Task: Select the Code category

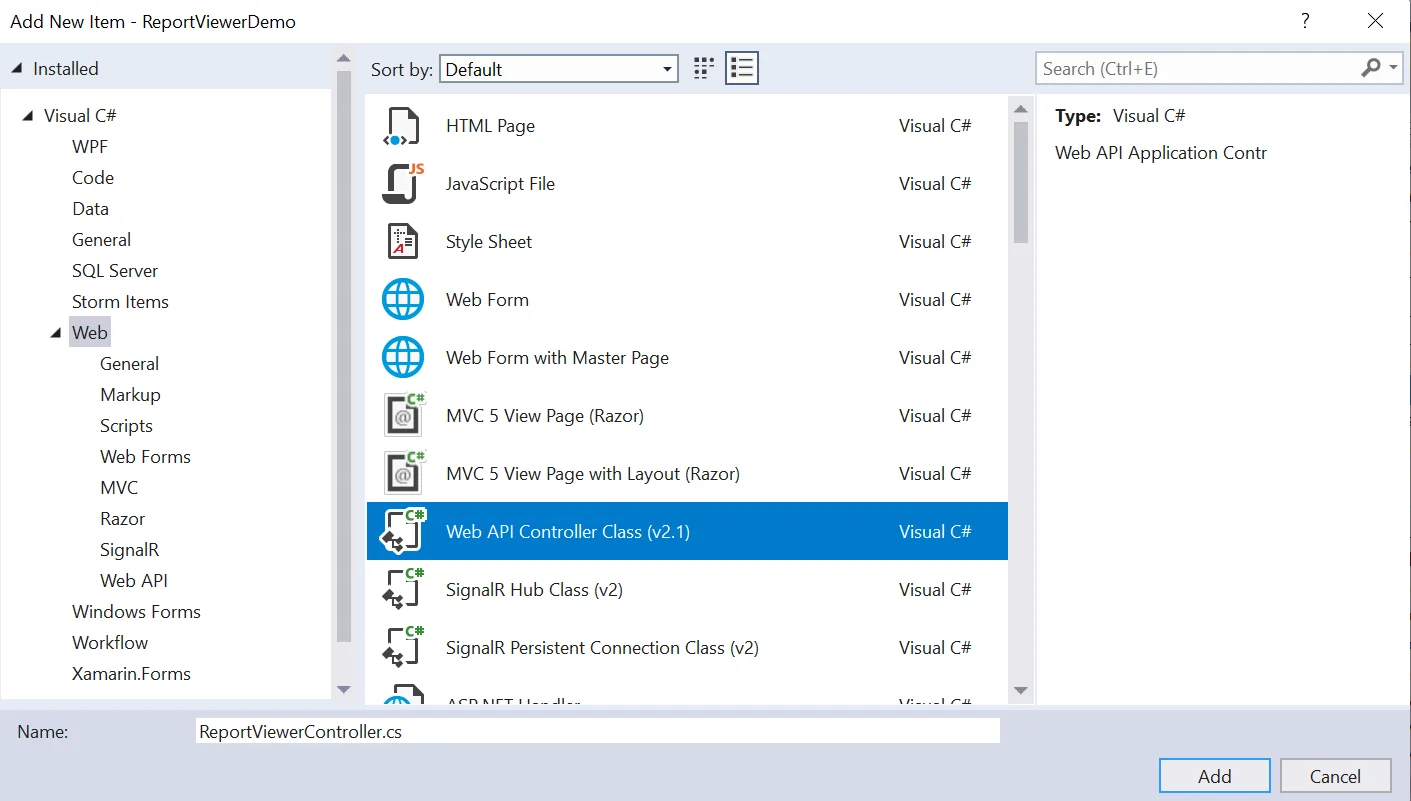Action: [x=93, y=178]
